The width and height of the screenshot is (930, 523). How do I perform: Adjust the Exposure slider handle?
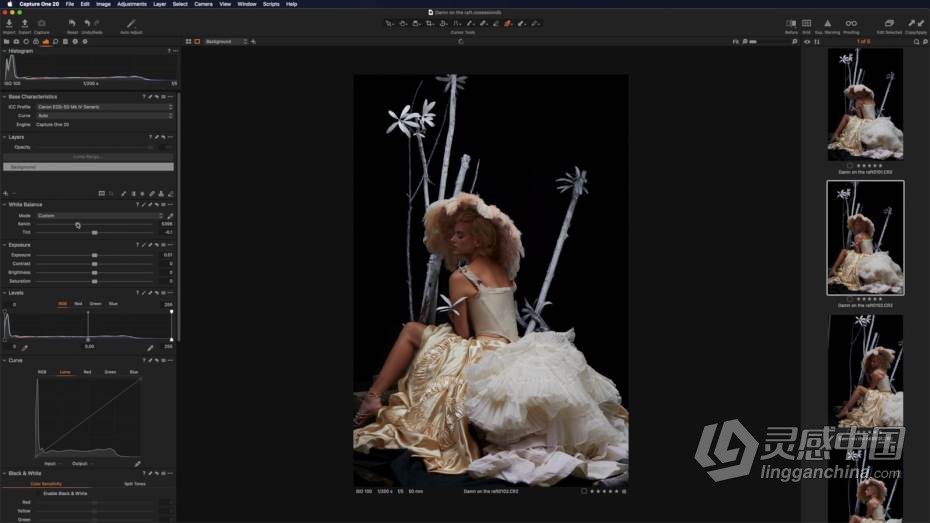94,255
